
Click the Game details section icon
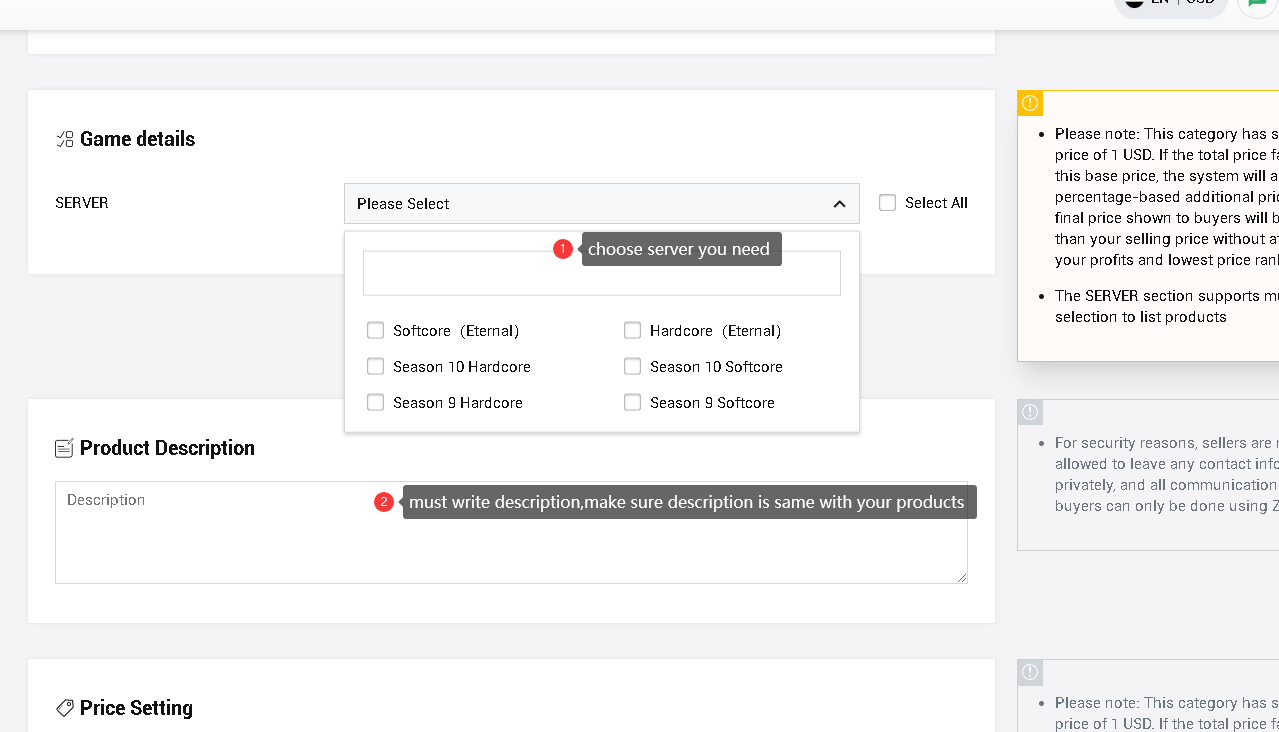65,139
